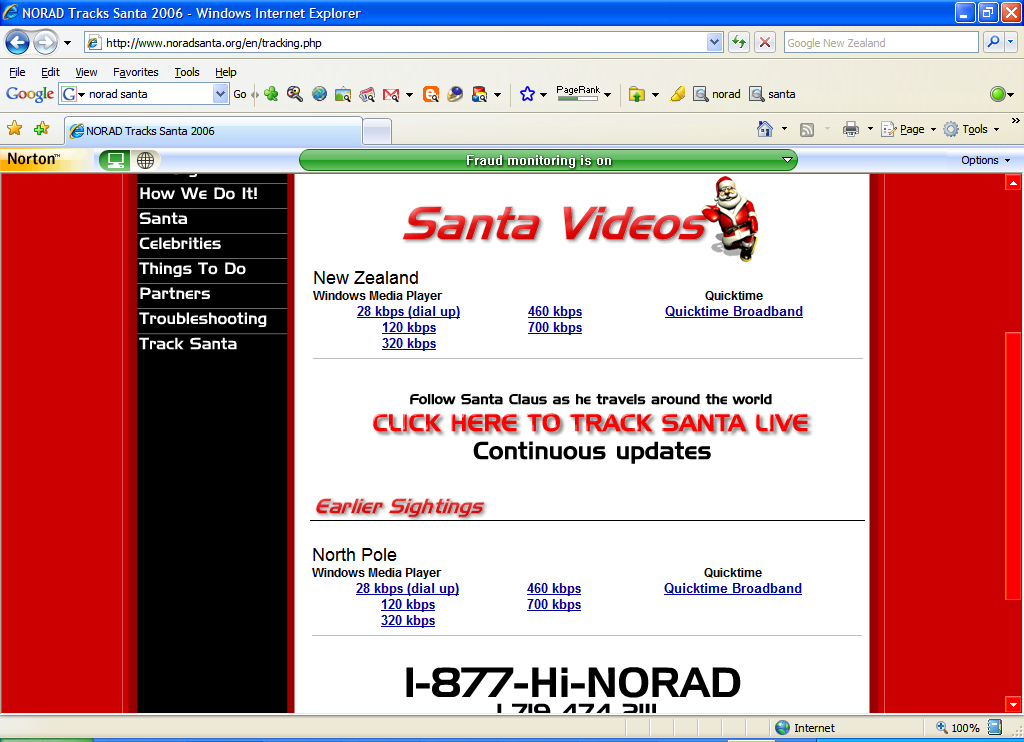Click the Google logo on the toolbar
The height and width of the screenshot is (742, 1024).
click(30, 94)
